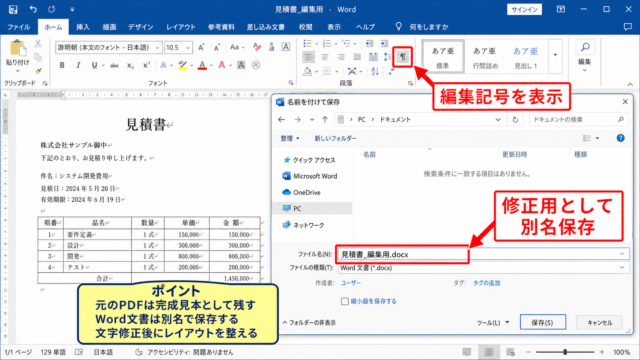Open the view options dropdown in save dialog
The height and width of the screenshot is (360, 640).
(x=597, y=138)
